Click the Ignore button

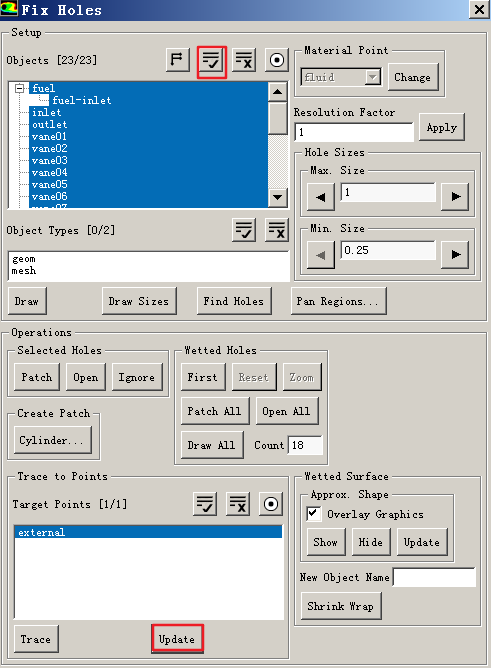[x=137, y=377]
